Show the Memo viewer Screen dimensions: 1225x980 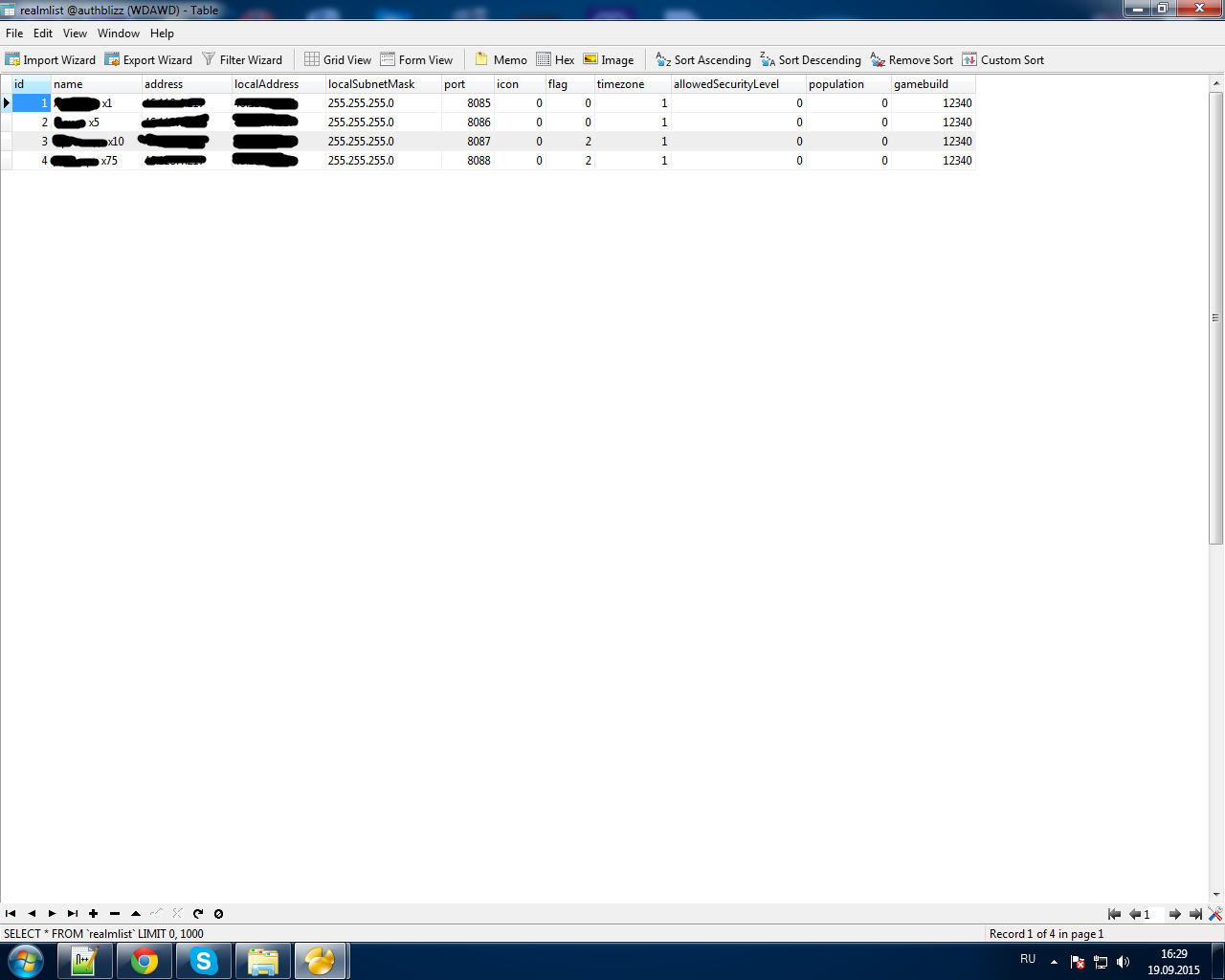501,59
